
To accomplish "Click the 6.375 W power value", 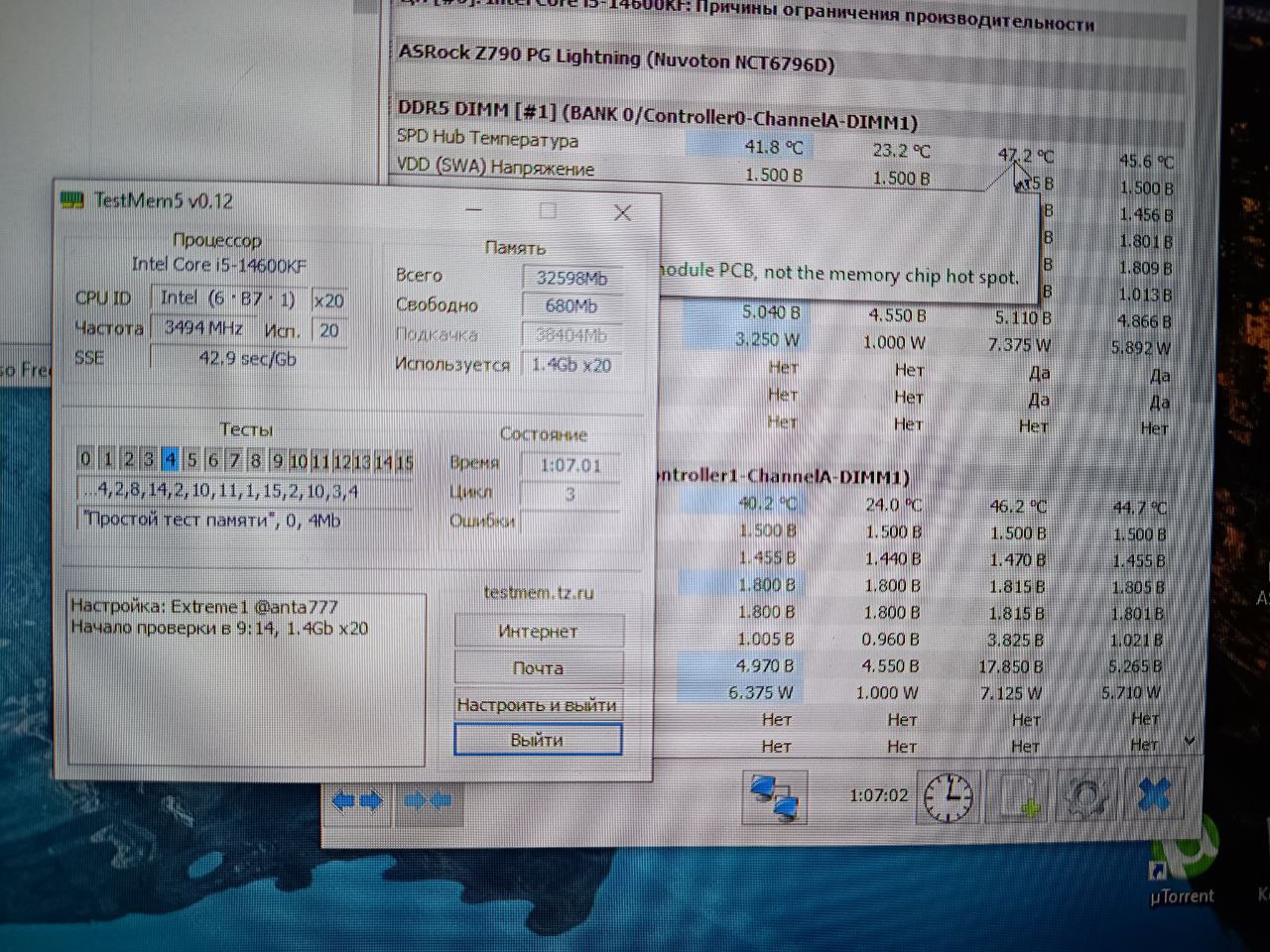I will (x=761, y=692).
